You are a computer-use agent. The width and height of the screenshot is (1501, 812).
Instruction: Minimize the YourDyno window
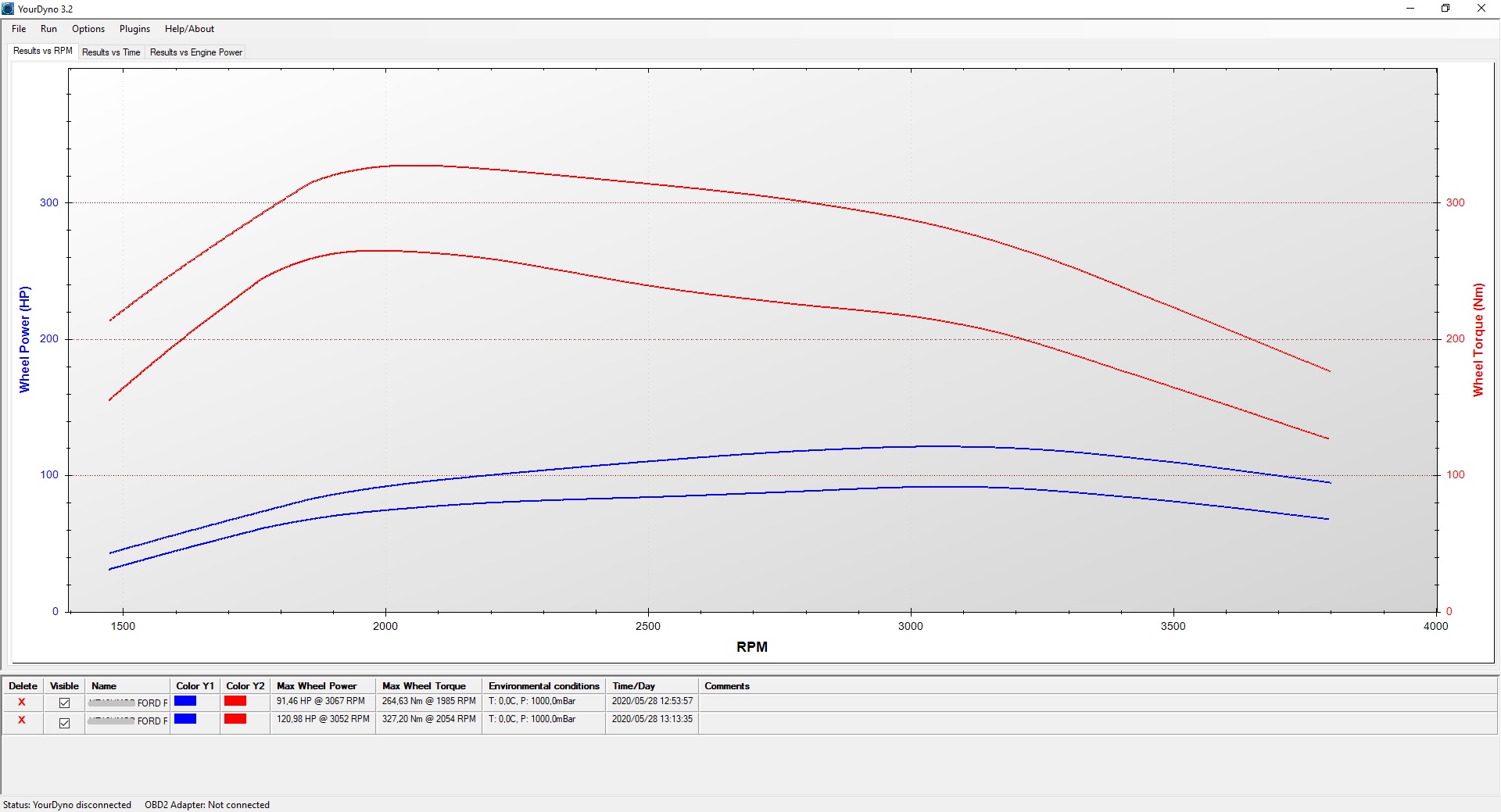point(1410,9)
